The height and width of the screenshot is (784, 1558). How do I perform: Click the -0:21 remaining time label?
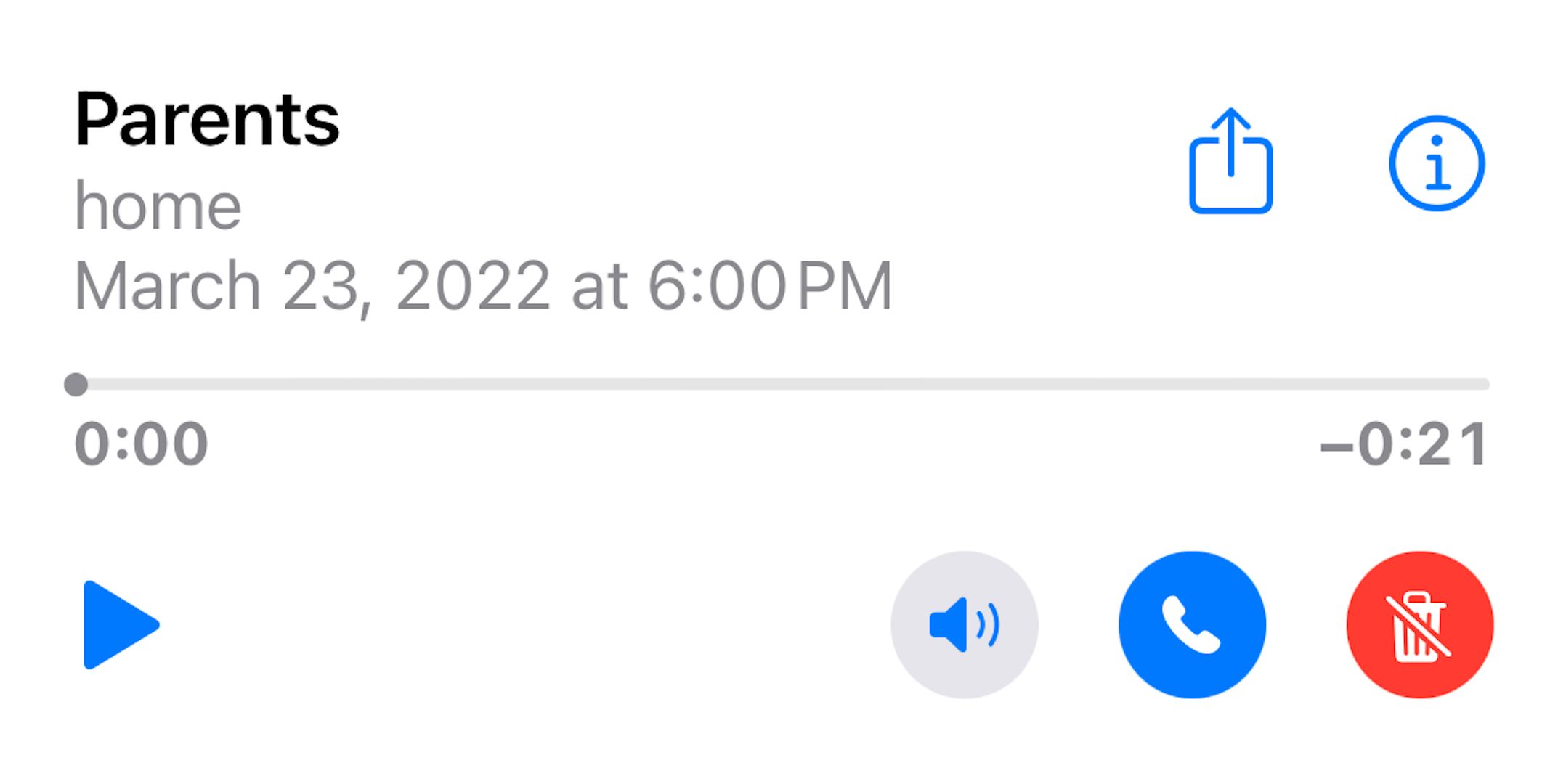(1404, 444)
